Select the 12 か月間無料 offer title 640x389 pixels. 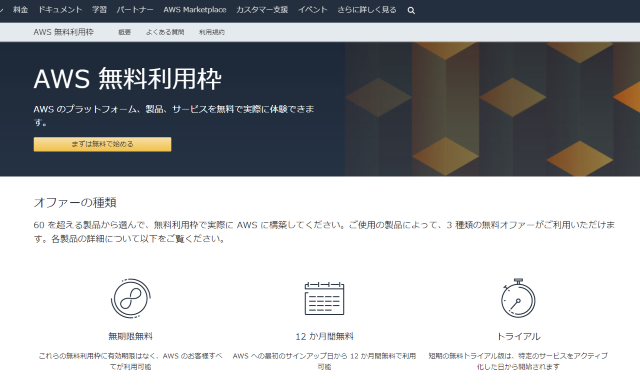pyautogui.click(x=324, y=336)
